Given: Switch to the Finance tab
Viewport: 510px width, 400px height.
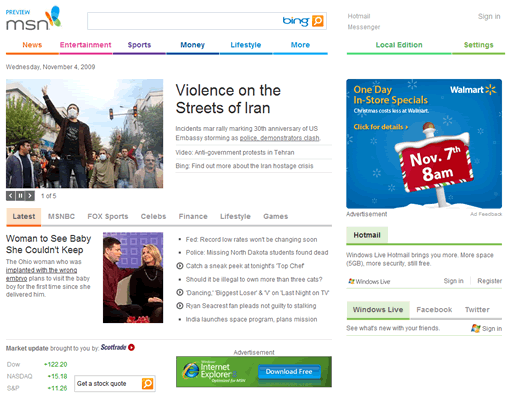Looking at the screenshot, I should (x=193, y=217).
